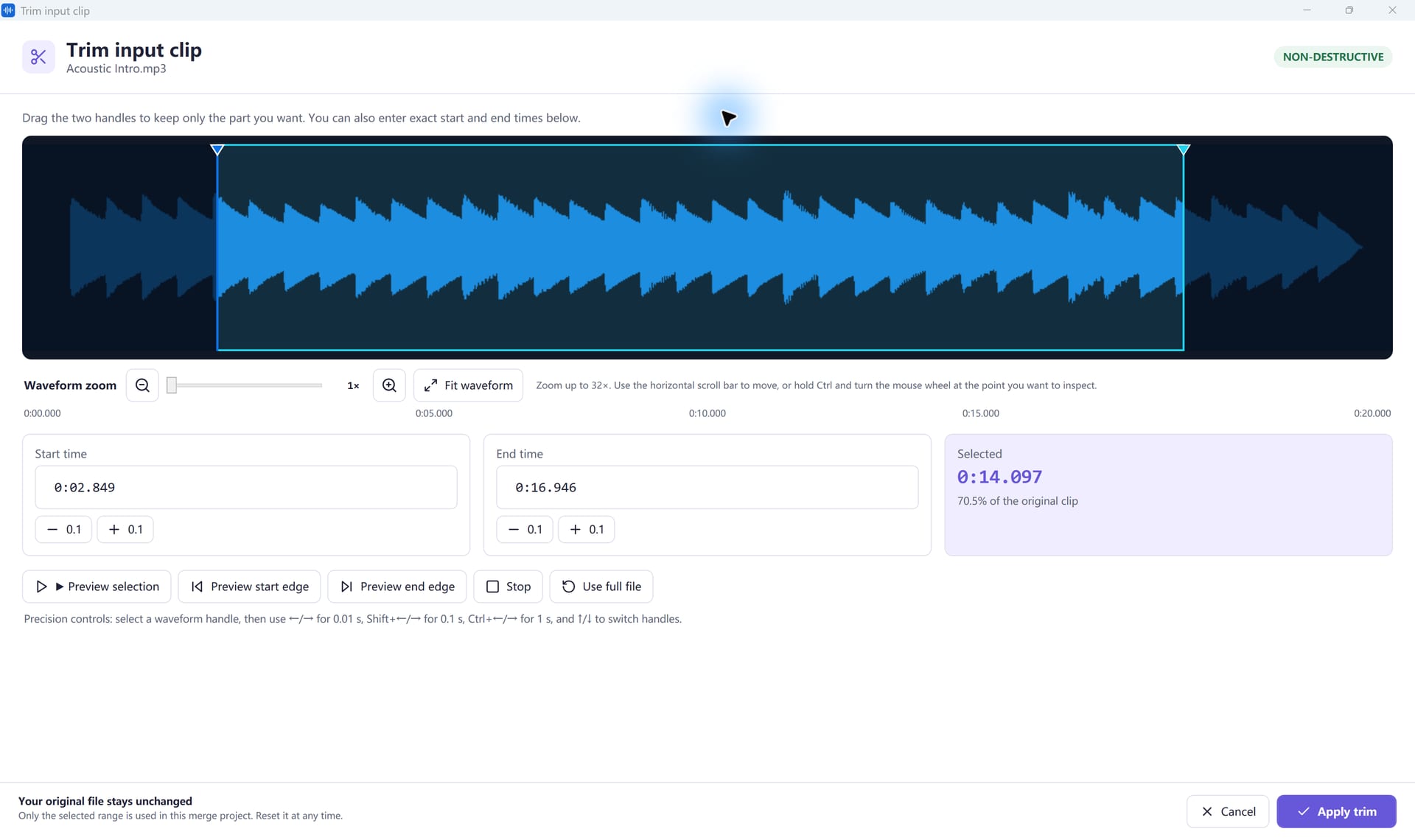Restore down the Trim input clip window
The image size is (1415, 840).
1349,10
